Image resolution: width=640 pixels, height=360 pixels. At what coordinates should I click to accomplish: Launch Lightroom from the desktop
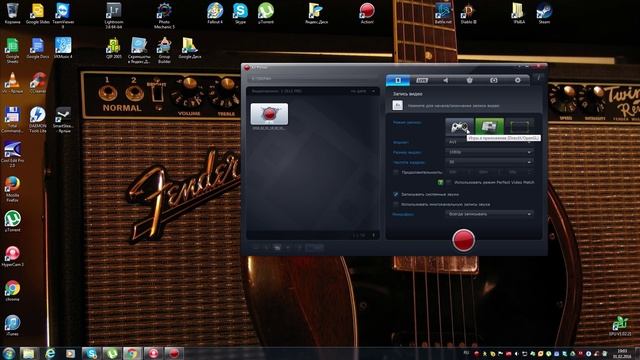[x=114, y=15]
